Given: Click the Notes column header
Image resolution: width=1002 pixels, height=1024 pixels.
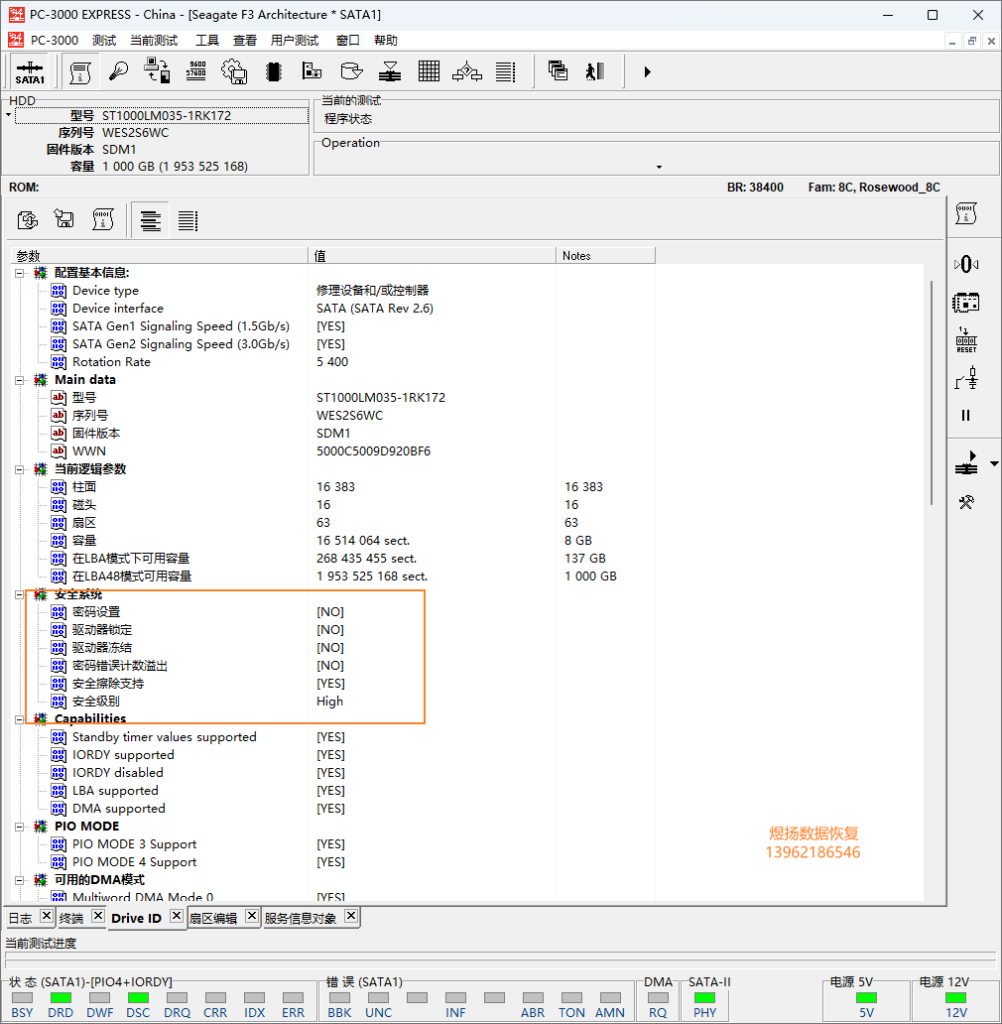Looking at the screenshot, I should click(x=606, y=255).
